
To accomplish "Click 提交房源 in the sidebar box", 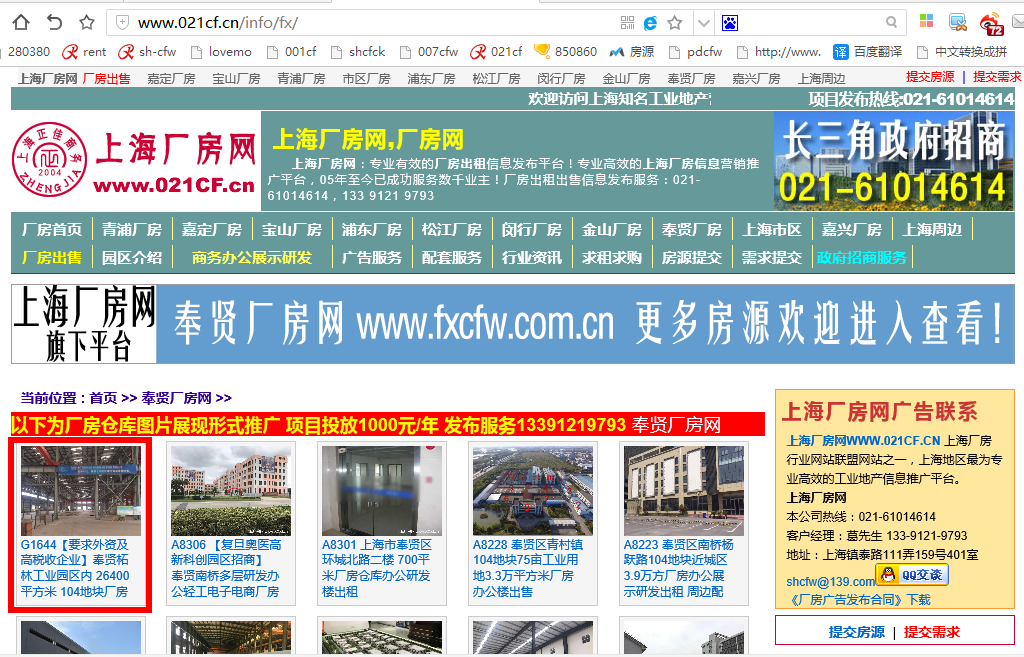I will click(856, 632).
